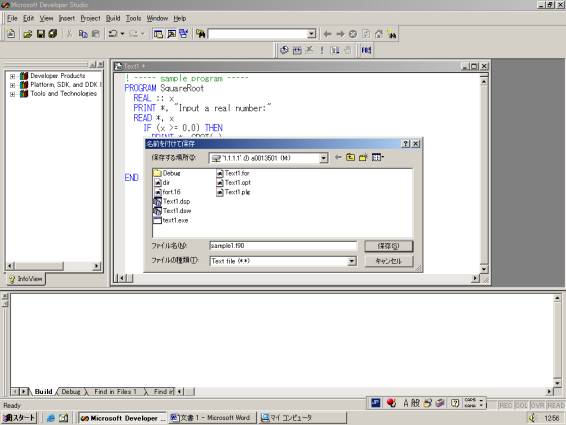Select the Text1.for file
Image resolution: width=566 pixels, height=425 pixels.
233,173
